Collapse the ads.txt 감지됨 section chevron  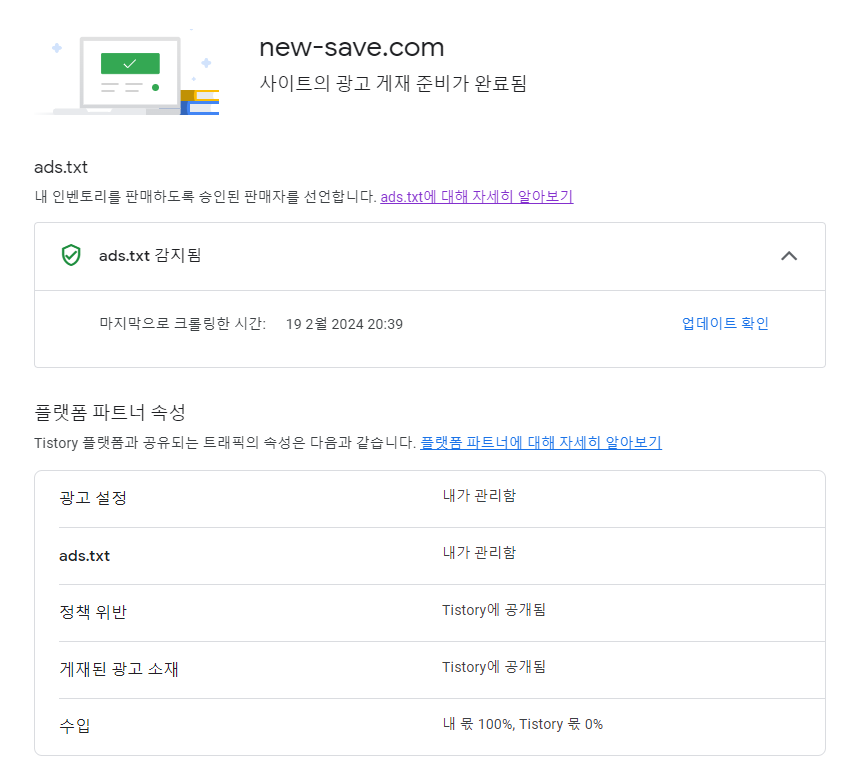click(789, 256)
